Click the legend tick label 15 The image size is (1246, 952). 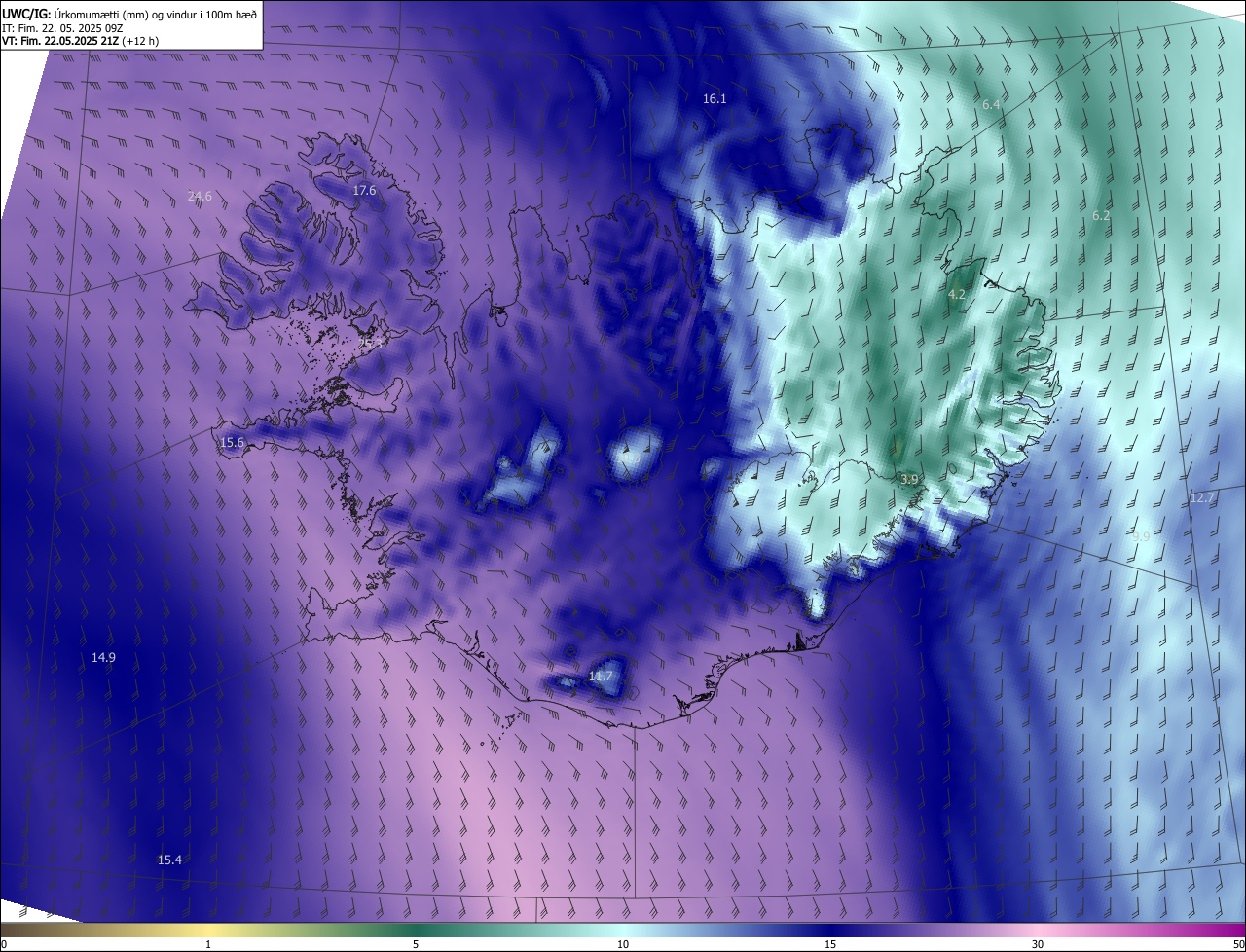pyautogui.click(x=830, y=945)
